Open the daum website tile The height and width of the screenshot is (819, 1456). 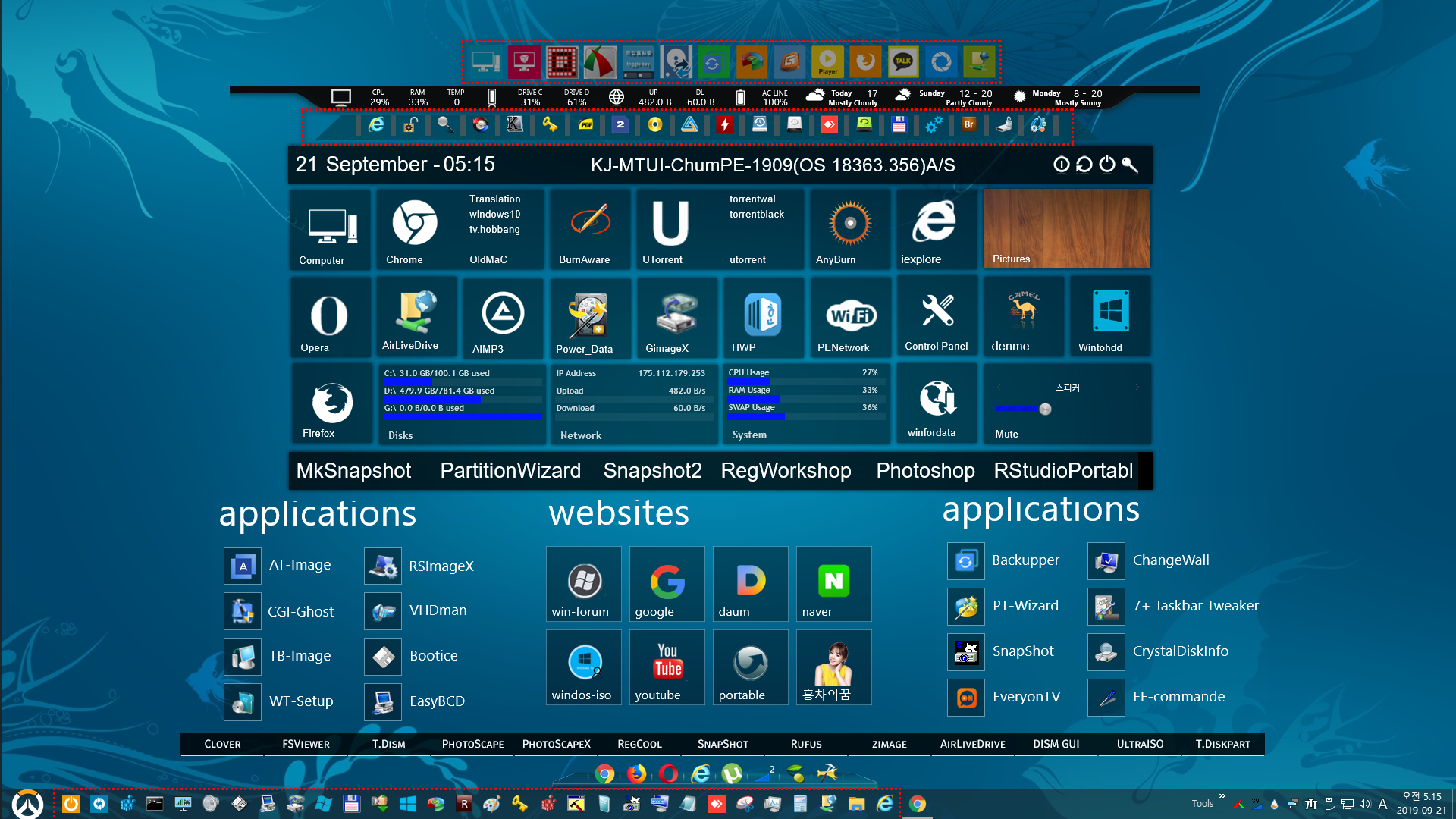750,584
